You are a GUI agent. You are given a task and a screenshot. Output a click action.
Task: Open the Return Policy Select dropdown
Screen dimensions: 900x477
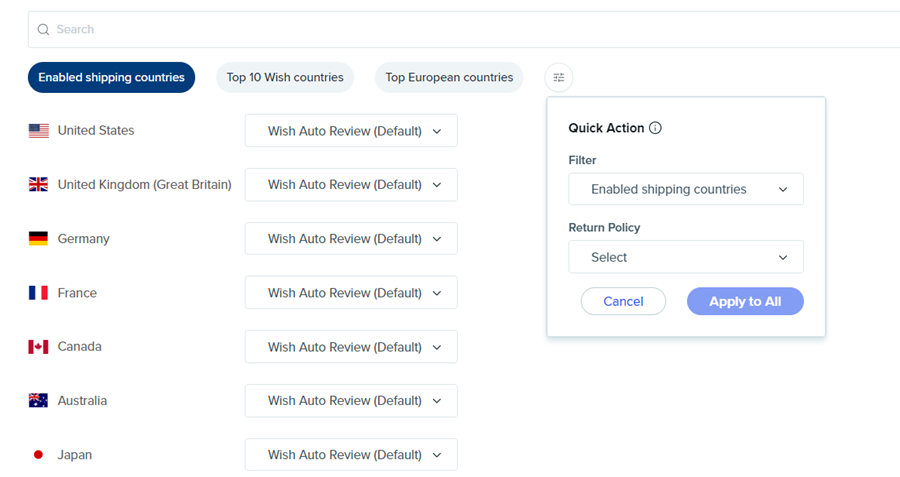pos(685,257)
